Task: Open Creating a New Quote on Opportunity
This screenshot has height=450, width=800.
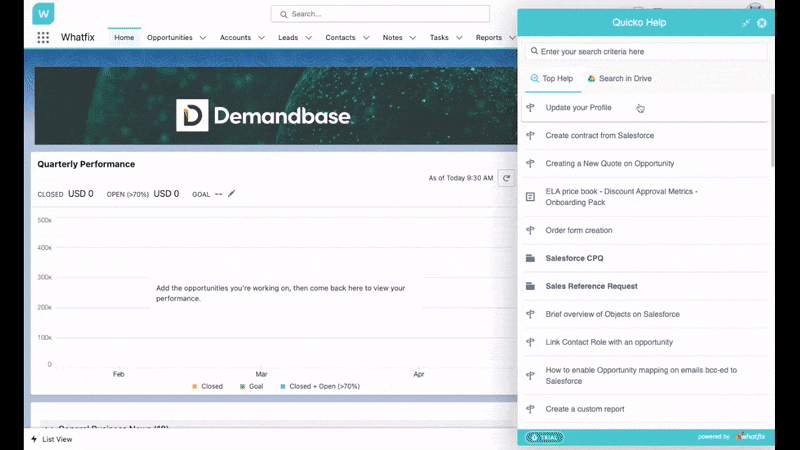Action: coord(644,164)
